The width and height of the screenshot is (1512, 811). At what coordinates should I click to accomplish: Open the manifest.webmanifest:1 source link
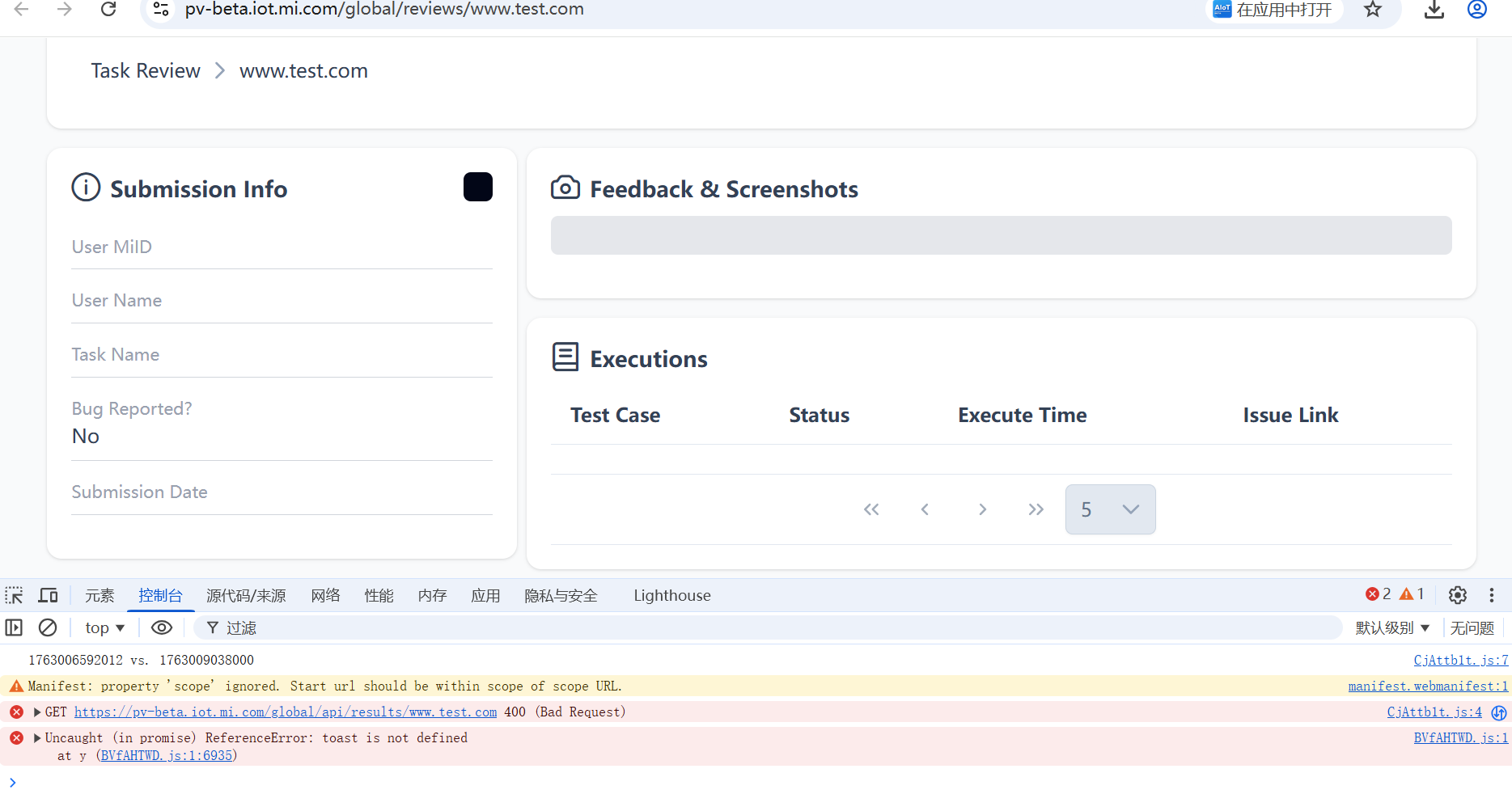click(x=1427, y=686)
